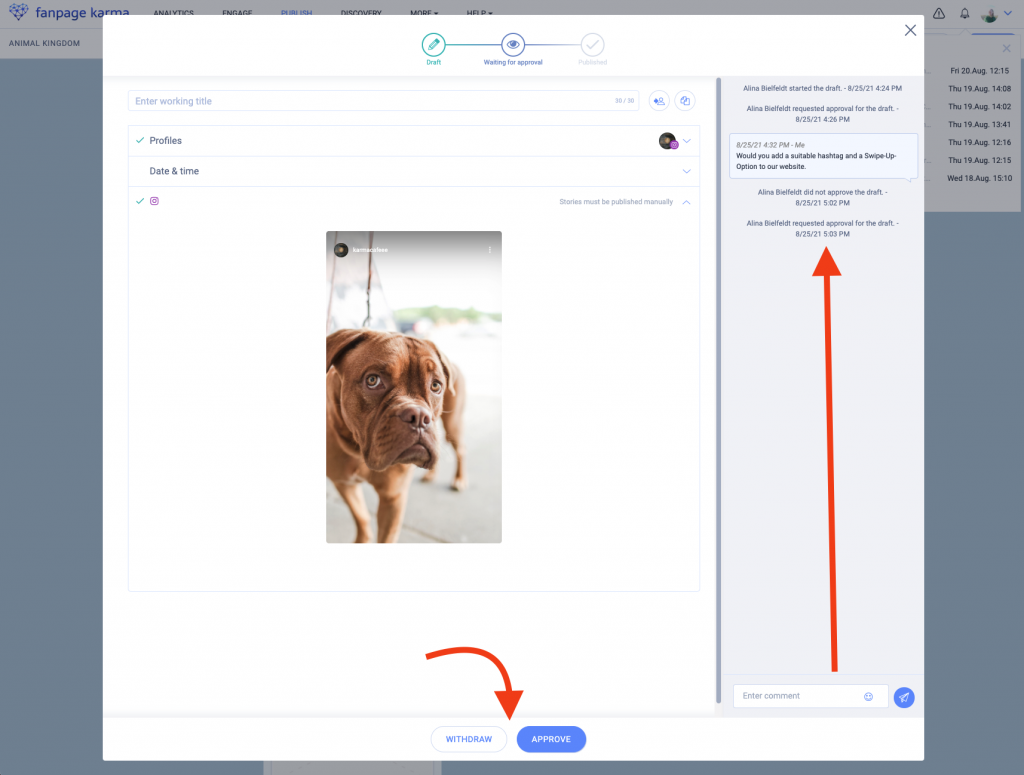Click the Enter comment text field

798,696
